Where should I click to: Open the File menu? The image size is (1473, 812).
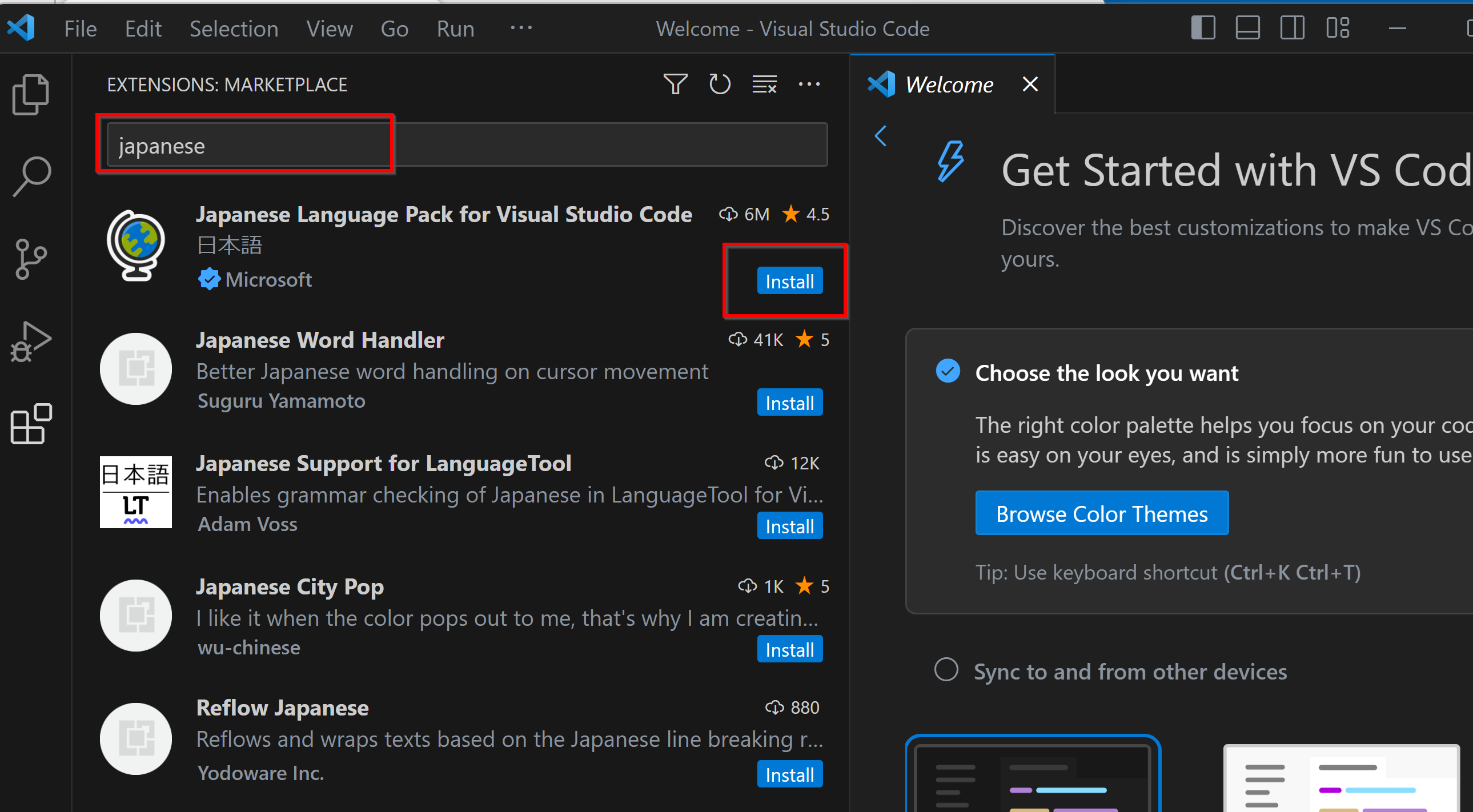(x=81, y=29)
